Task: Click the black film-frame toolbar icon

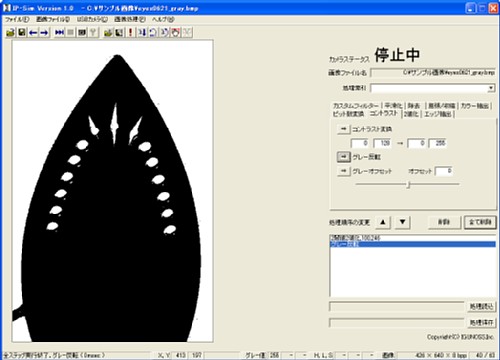Action: click(82, 32)
